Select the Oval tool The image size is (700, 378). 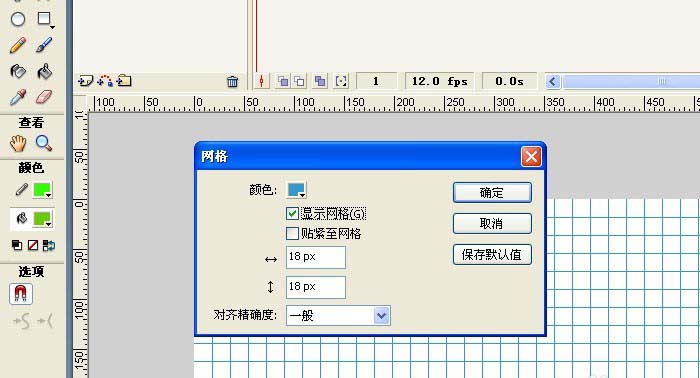point(18,19)
